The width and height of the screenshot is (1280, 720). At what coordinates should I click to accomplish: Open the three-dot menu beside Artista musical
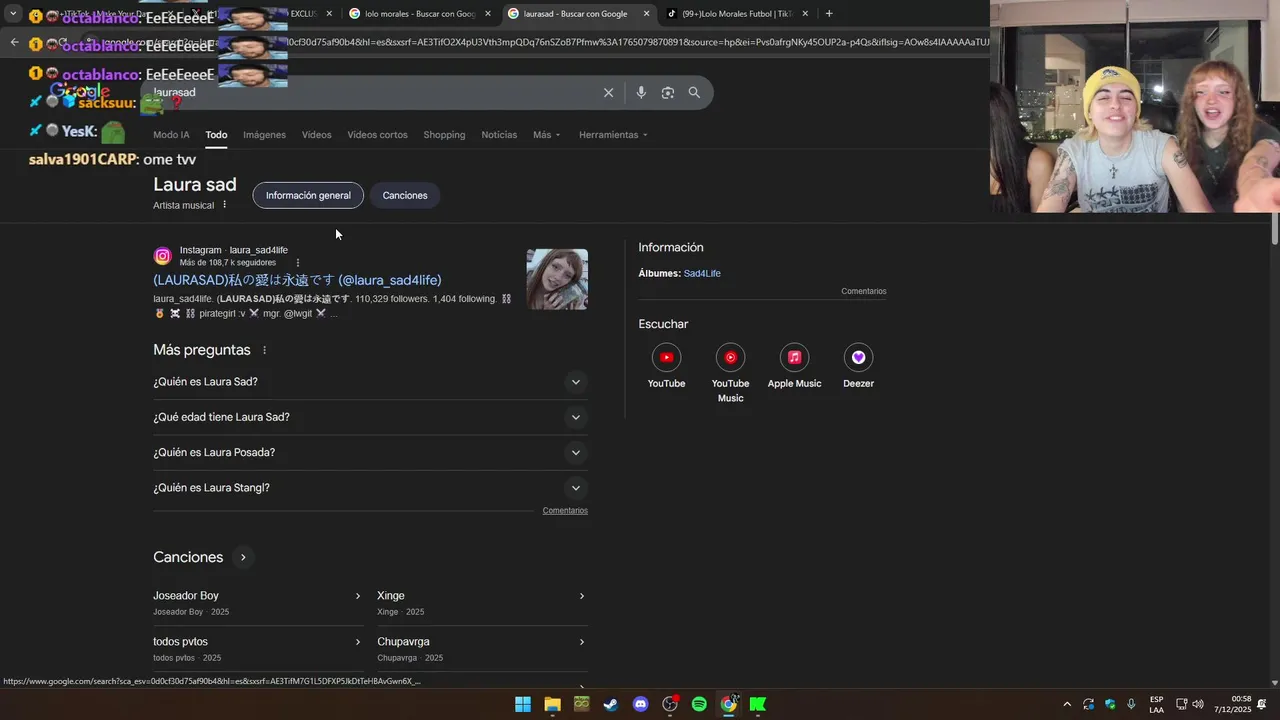(224, 205)
